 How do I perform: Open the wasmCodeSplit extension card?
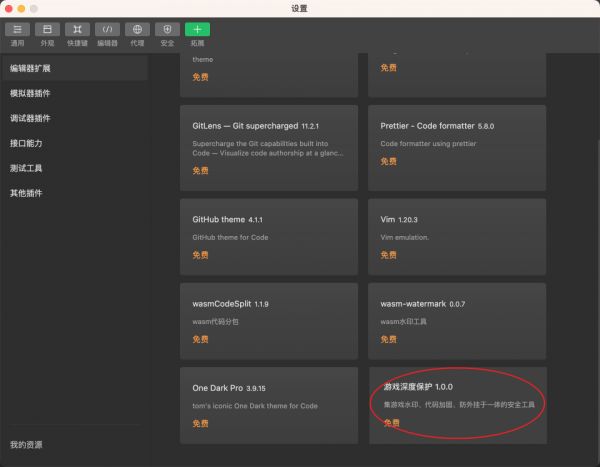pos(269,321)
